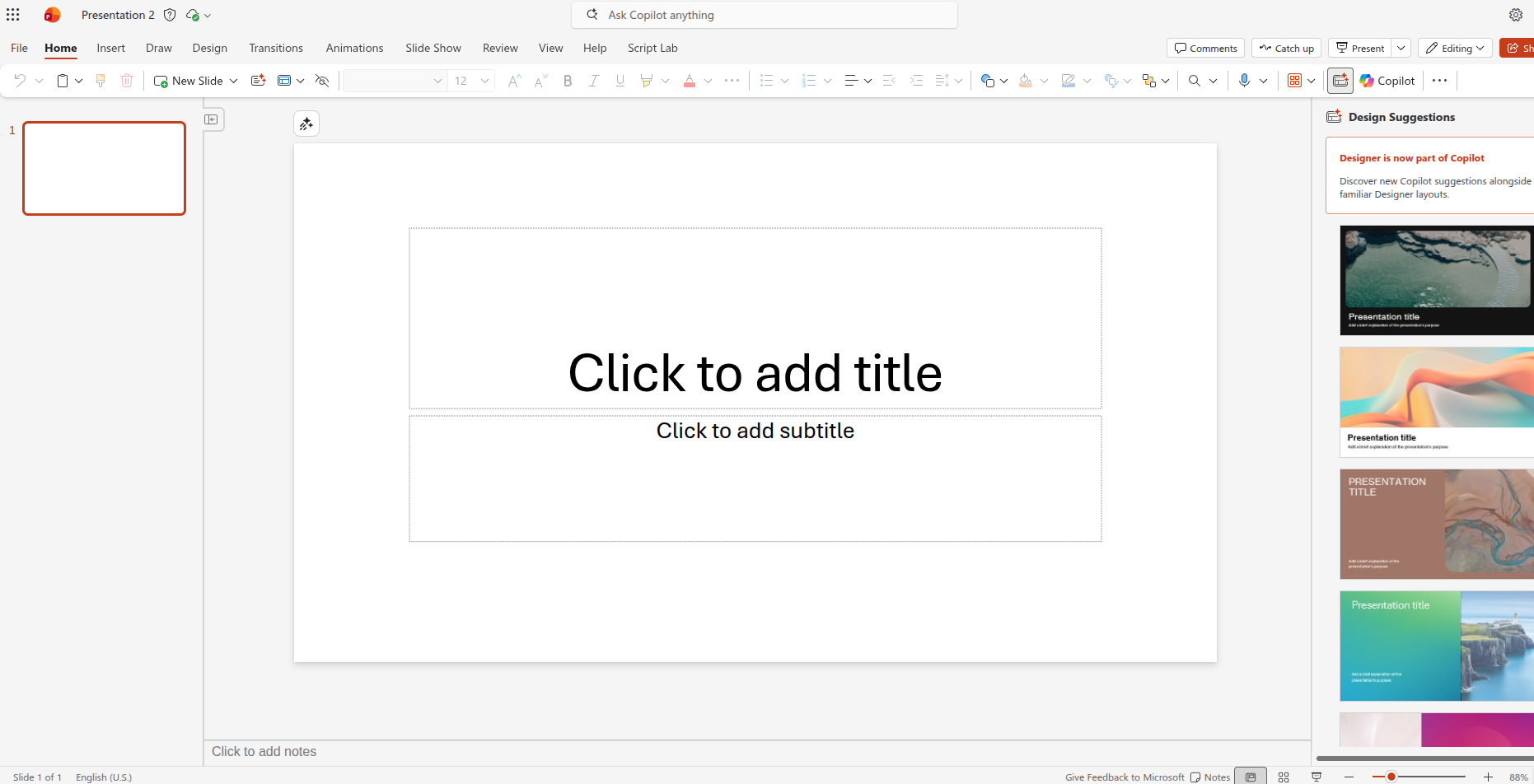Image resolution: width=1534 pixels, height=784 pixels.
Task: Toggle hide slide icon
Action: pos(322,81)
